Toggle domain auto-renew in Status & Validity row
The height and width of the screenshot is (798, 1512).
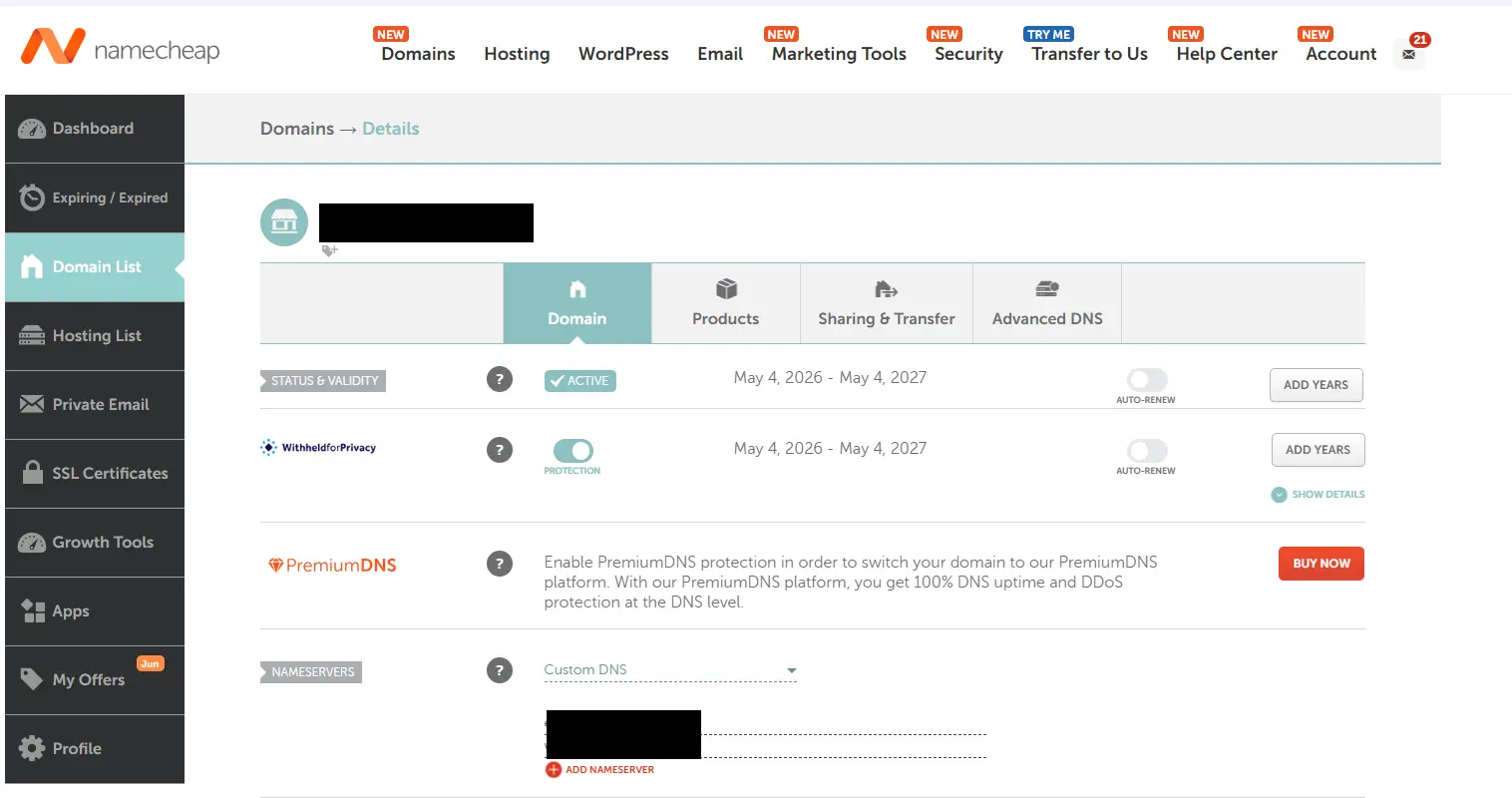pos(1147,380)
